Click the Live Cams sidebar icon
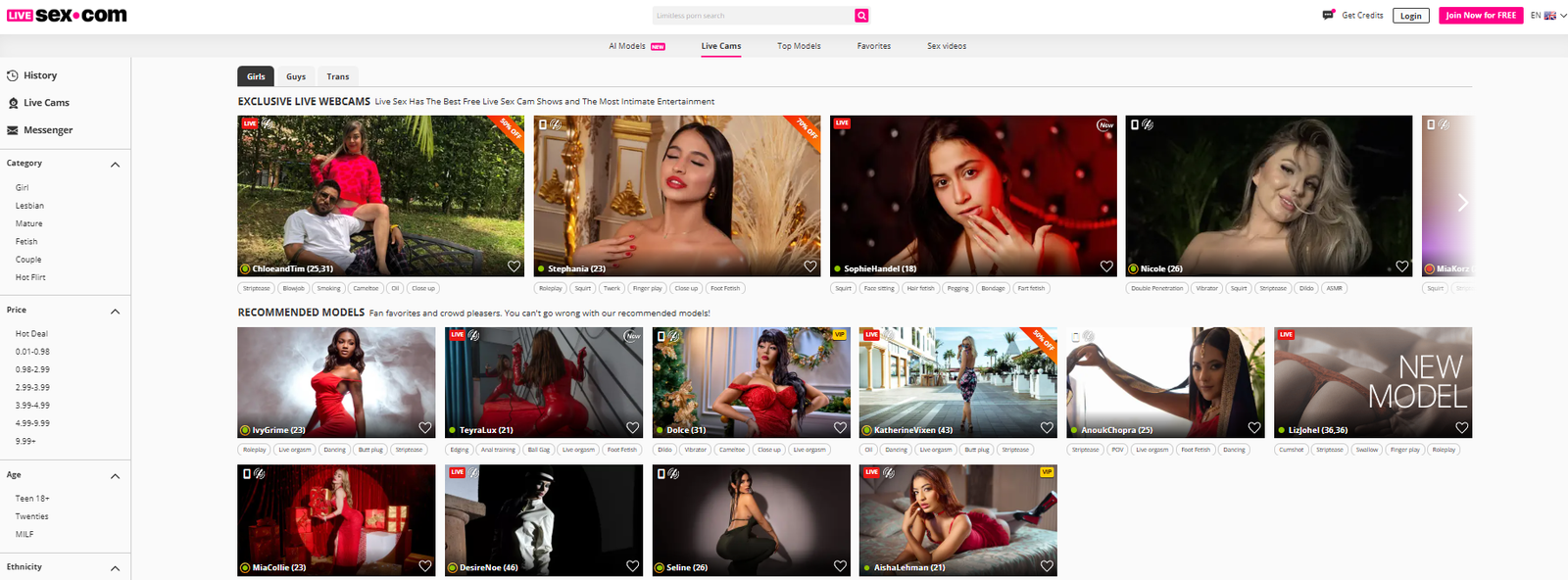Screen dimensions: 1568x580 [13, 103]
